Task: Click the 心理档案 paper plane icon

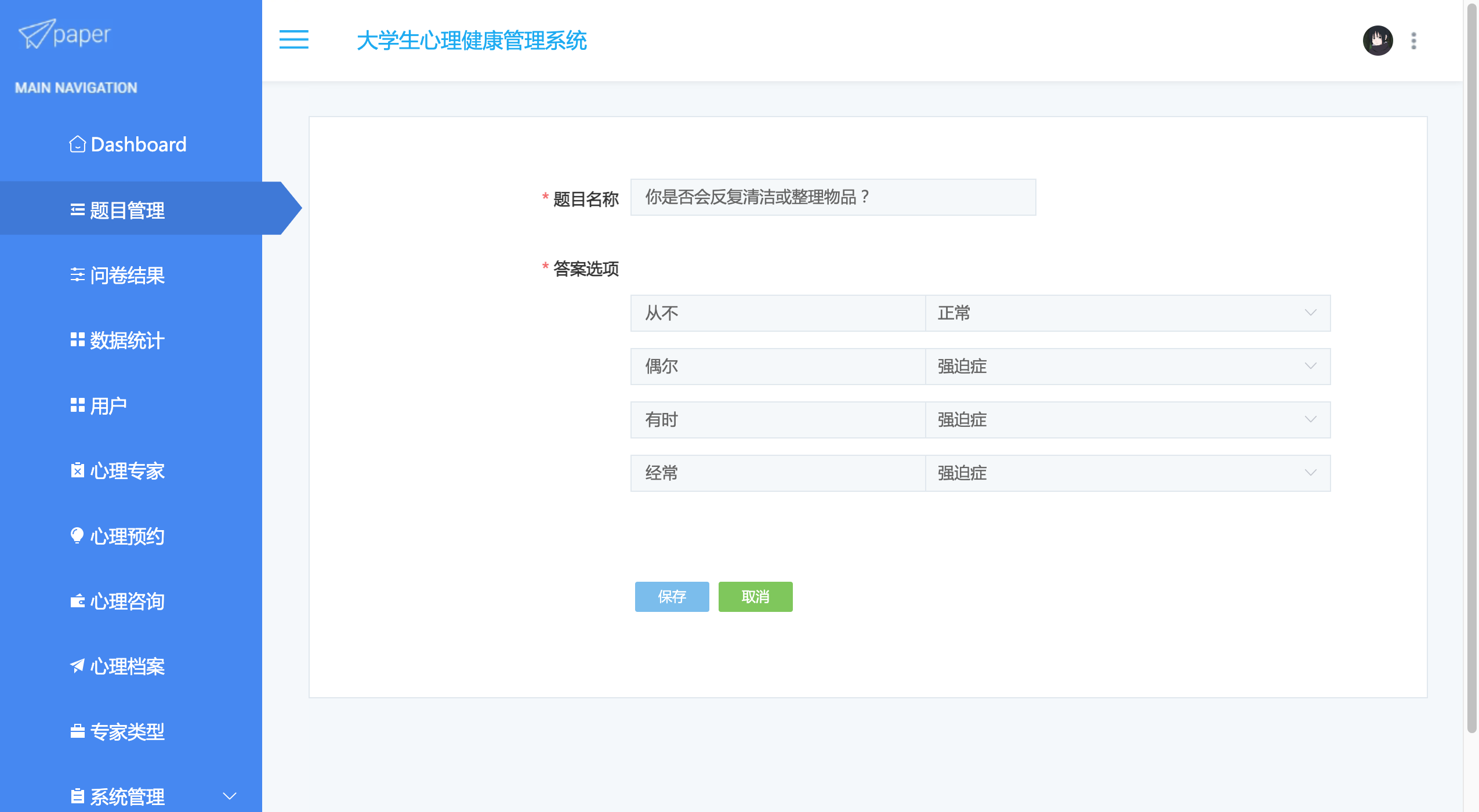Action: click(77, 666)
